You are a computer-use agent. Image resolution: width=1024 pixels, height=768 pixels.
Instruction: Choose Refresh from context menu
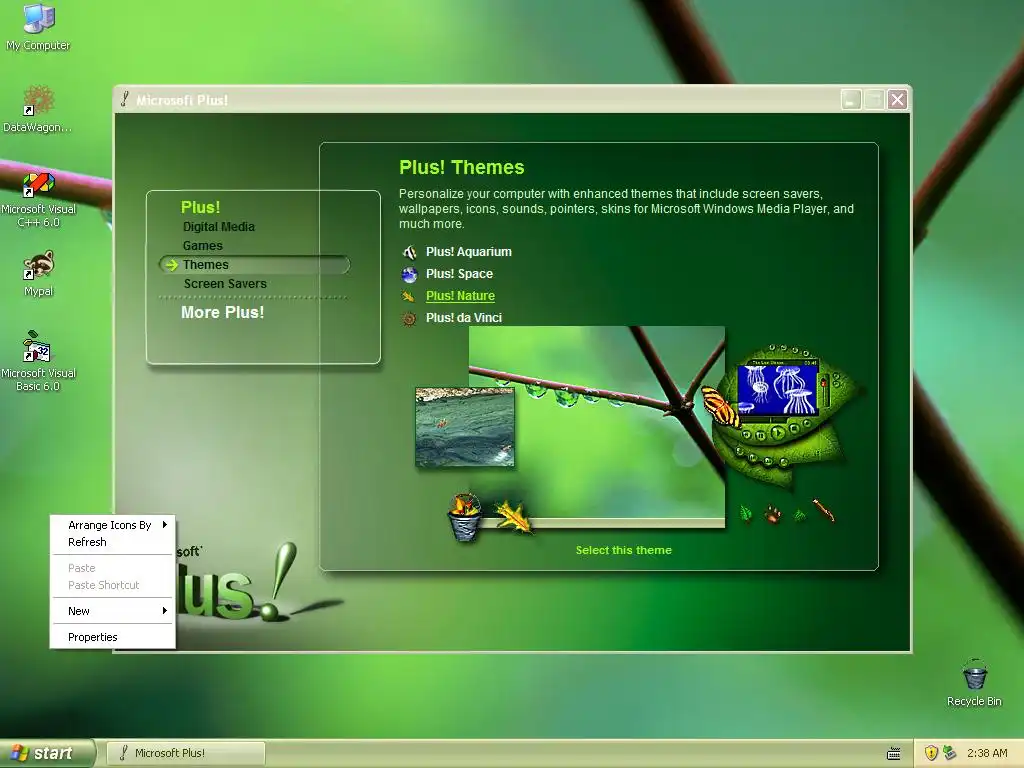point(113,542)
